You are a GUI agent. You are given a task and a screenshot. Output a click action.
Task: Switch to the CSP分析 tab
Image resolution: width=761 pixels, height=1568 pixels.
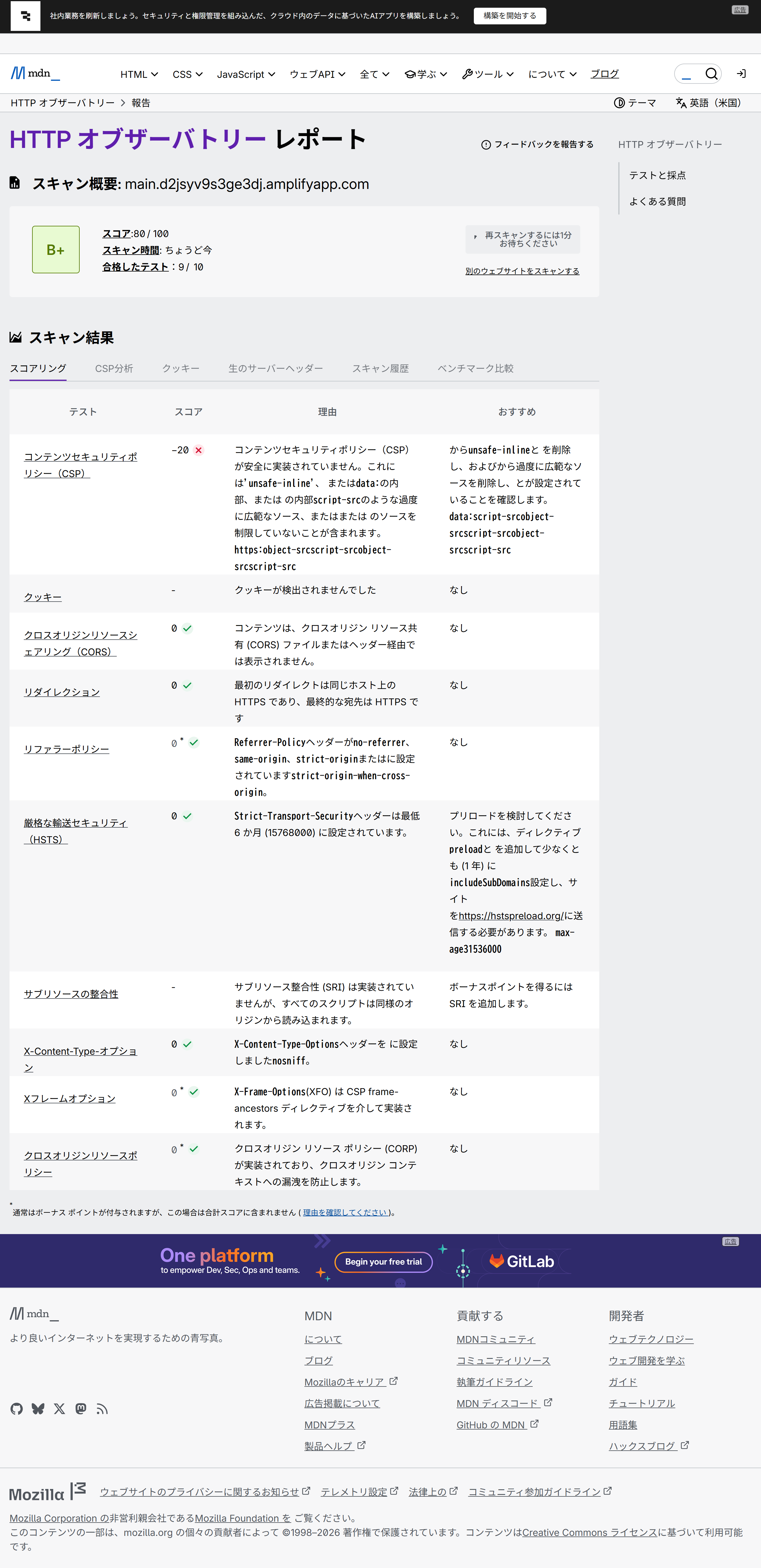click(114, 368)
